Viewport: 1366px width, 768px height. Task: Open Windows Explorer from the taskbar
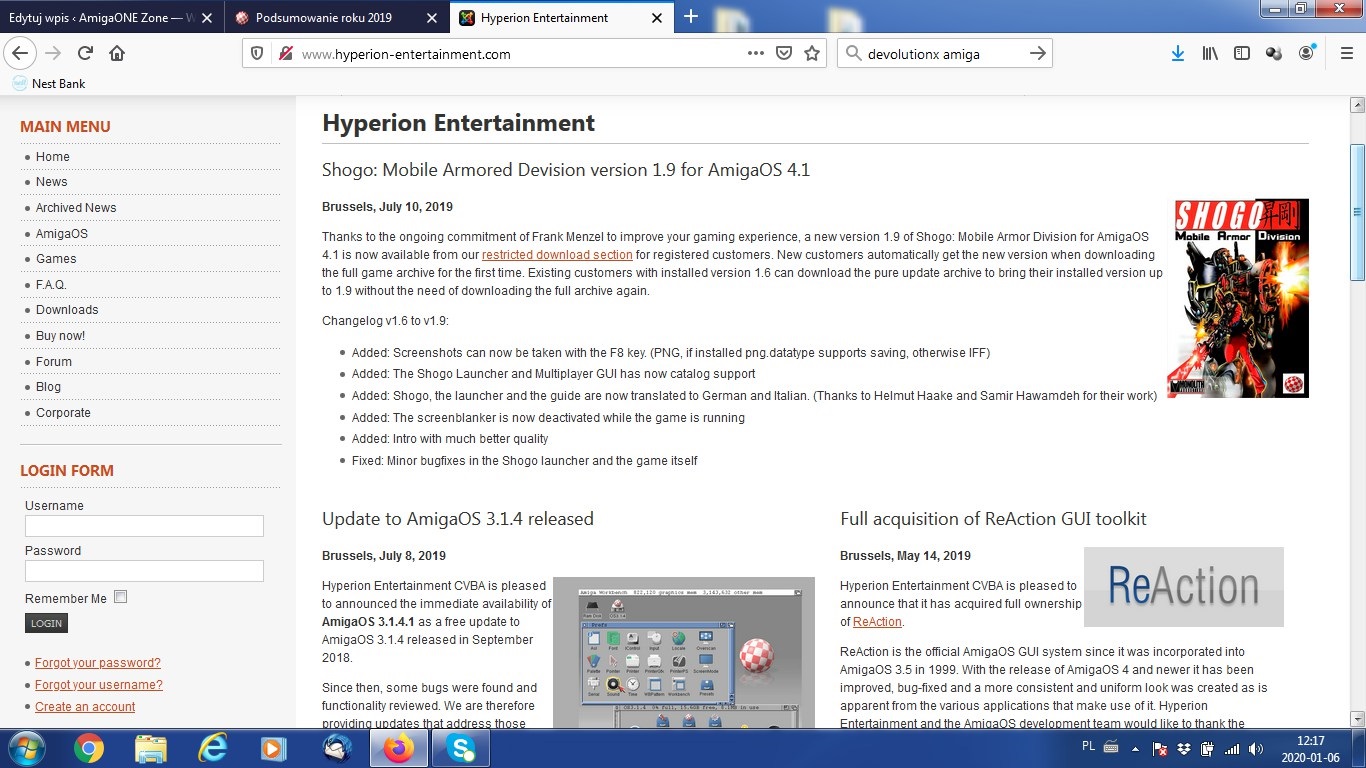[151, 748]
